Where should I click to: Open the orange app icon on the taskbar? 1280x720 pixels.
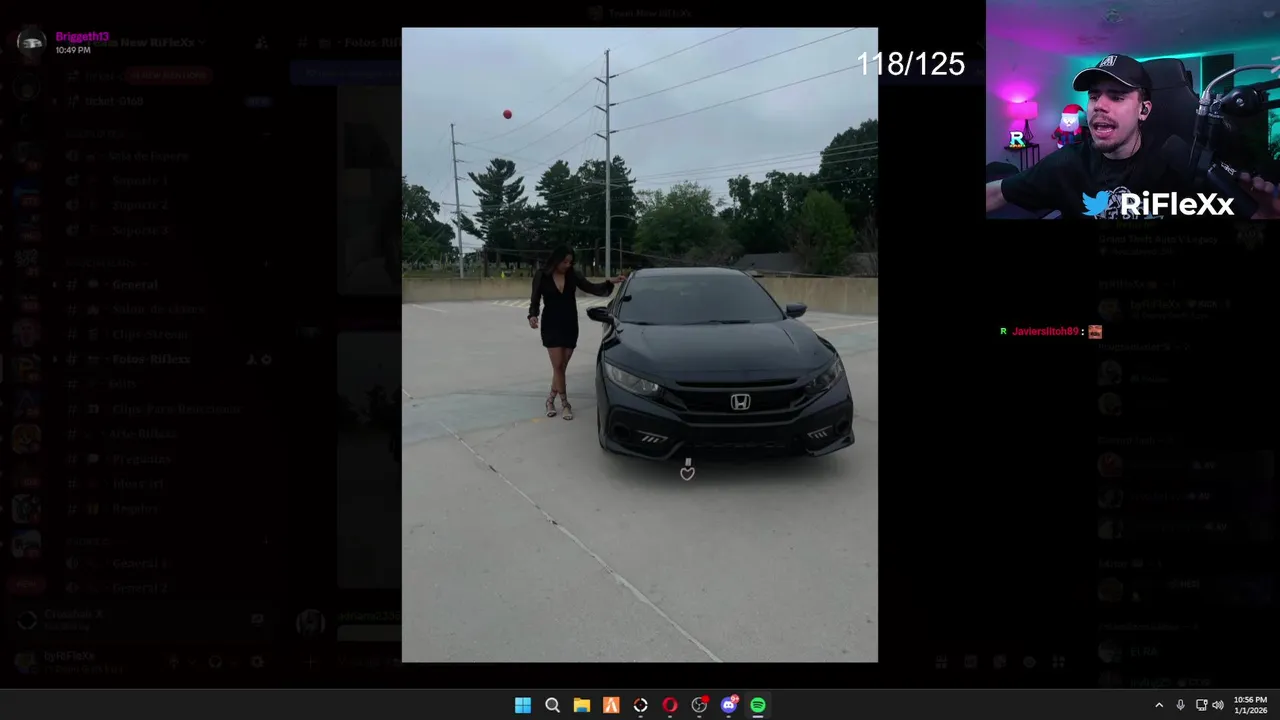(611, 705)
